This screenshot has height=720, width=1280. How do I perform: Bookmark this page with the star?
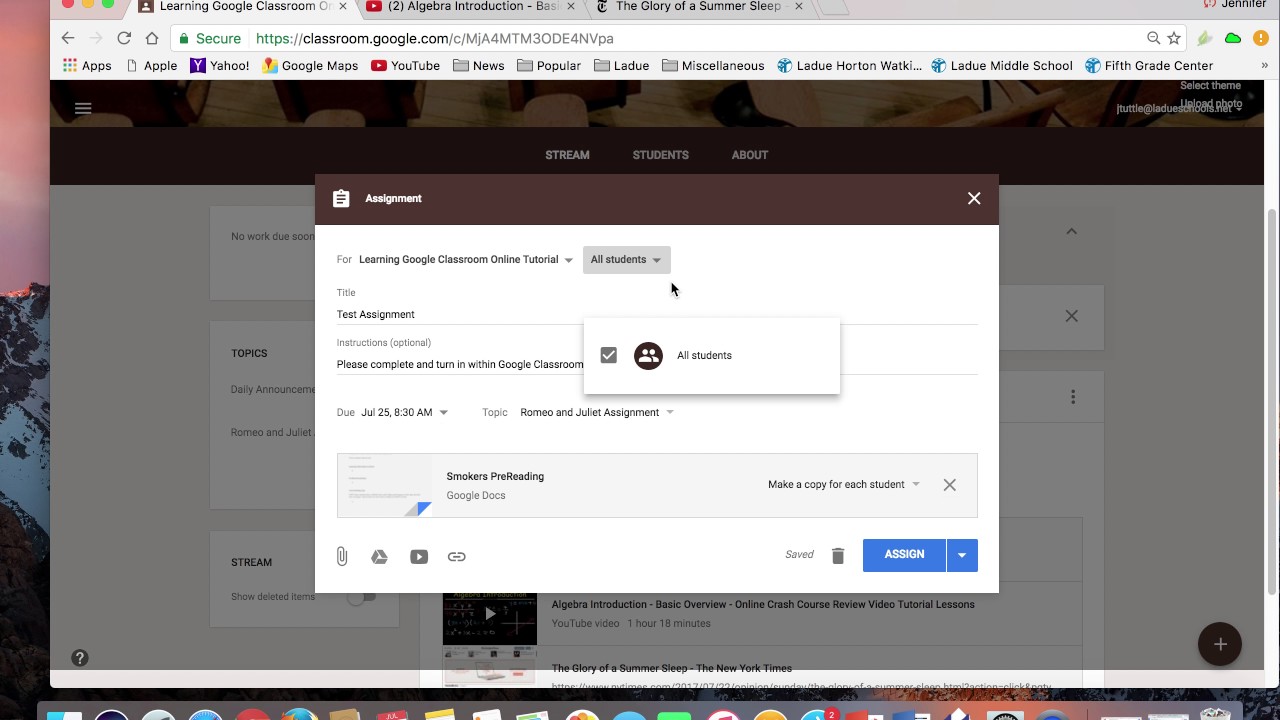[1175, 38]
